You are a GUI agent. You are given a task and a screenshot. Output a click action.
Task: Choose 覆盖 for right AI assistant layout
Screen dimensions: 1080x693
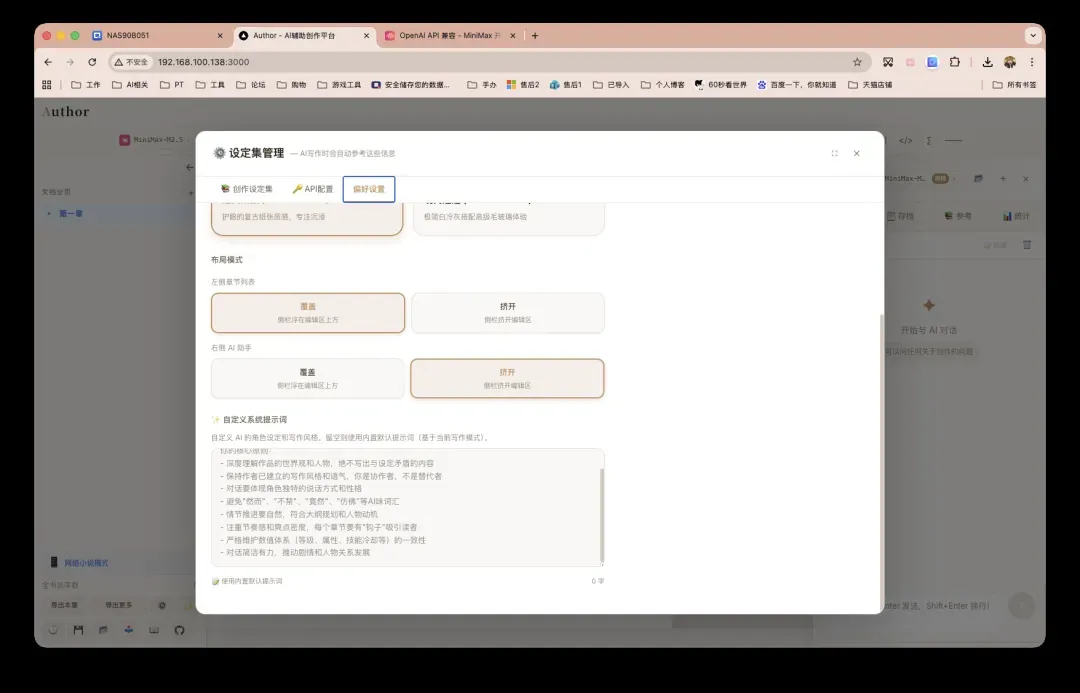(x=308, y=378)
